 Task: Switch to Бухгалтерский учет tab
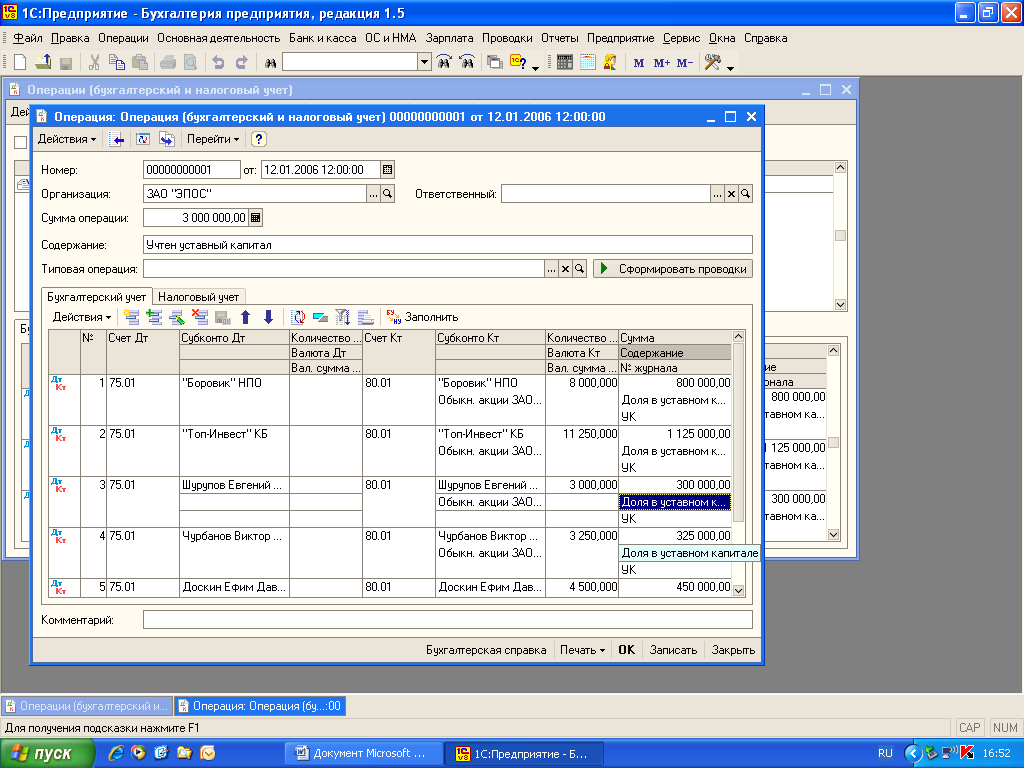(97, 297)
